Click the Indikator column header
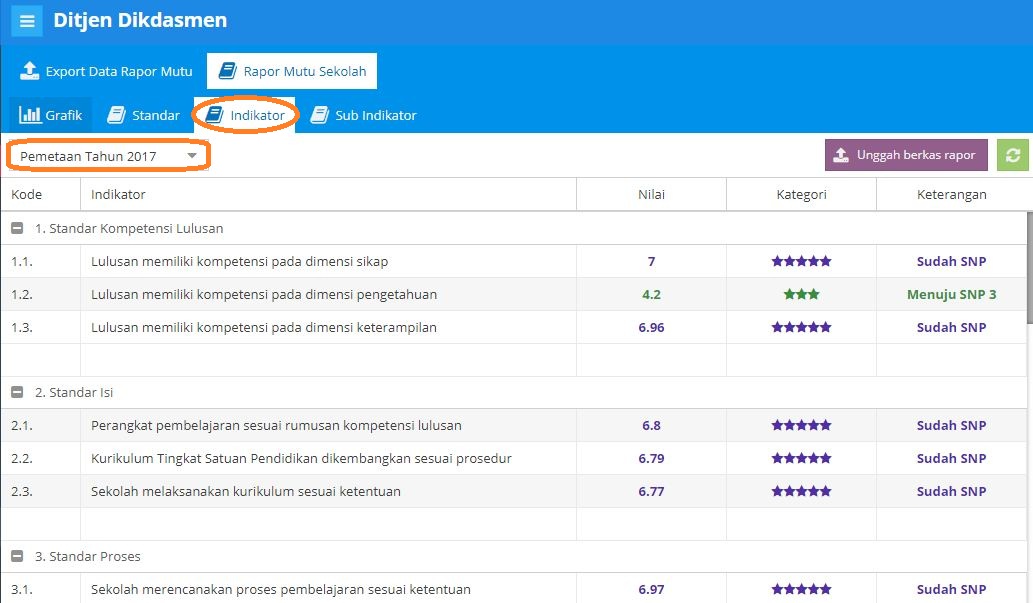The width and height of the screenshot is (1033, 603). point(328,194)
